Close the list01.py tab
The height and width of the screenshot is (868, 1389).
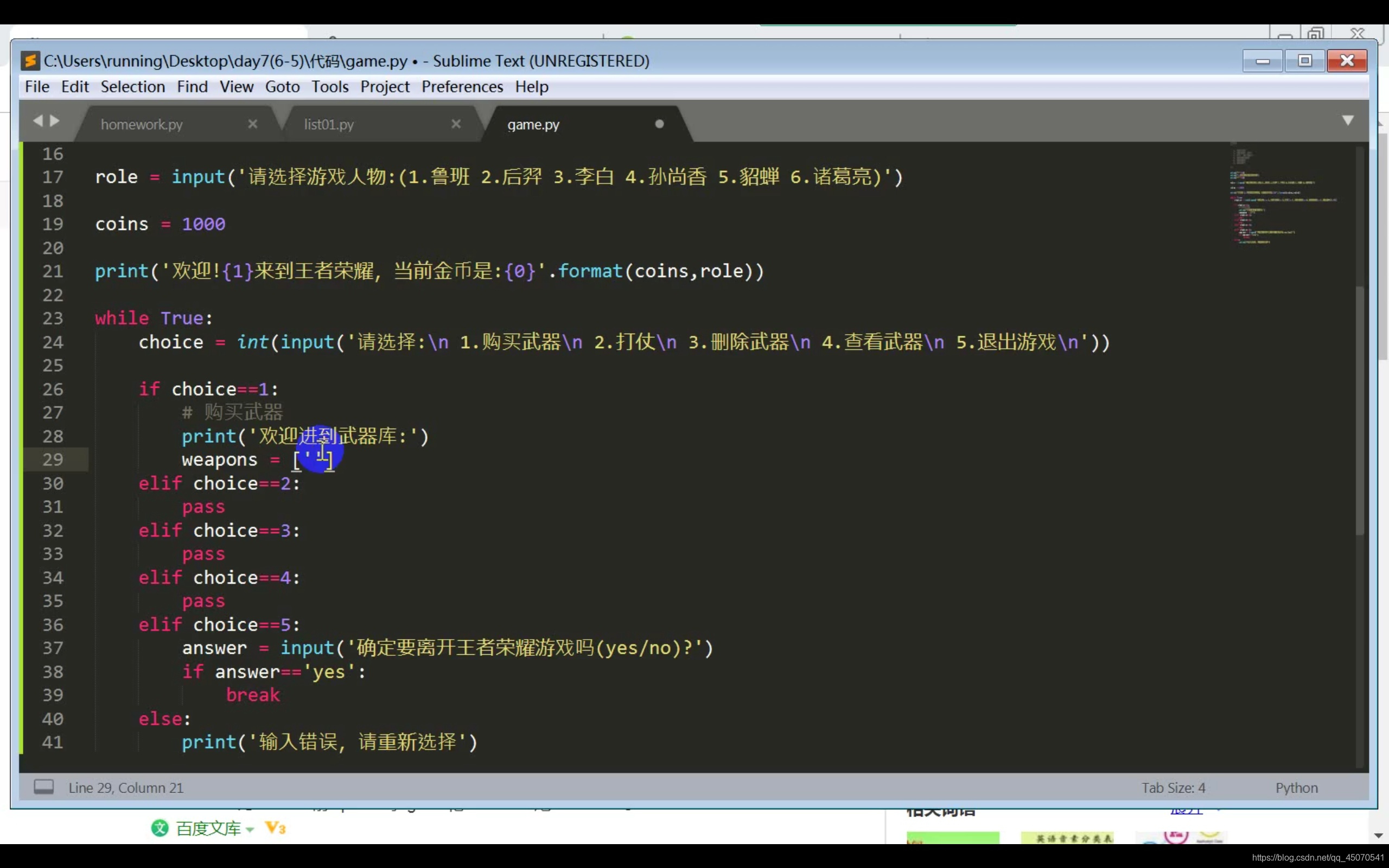(456, 124)
